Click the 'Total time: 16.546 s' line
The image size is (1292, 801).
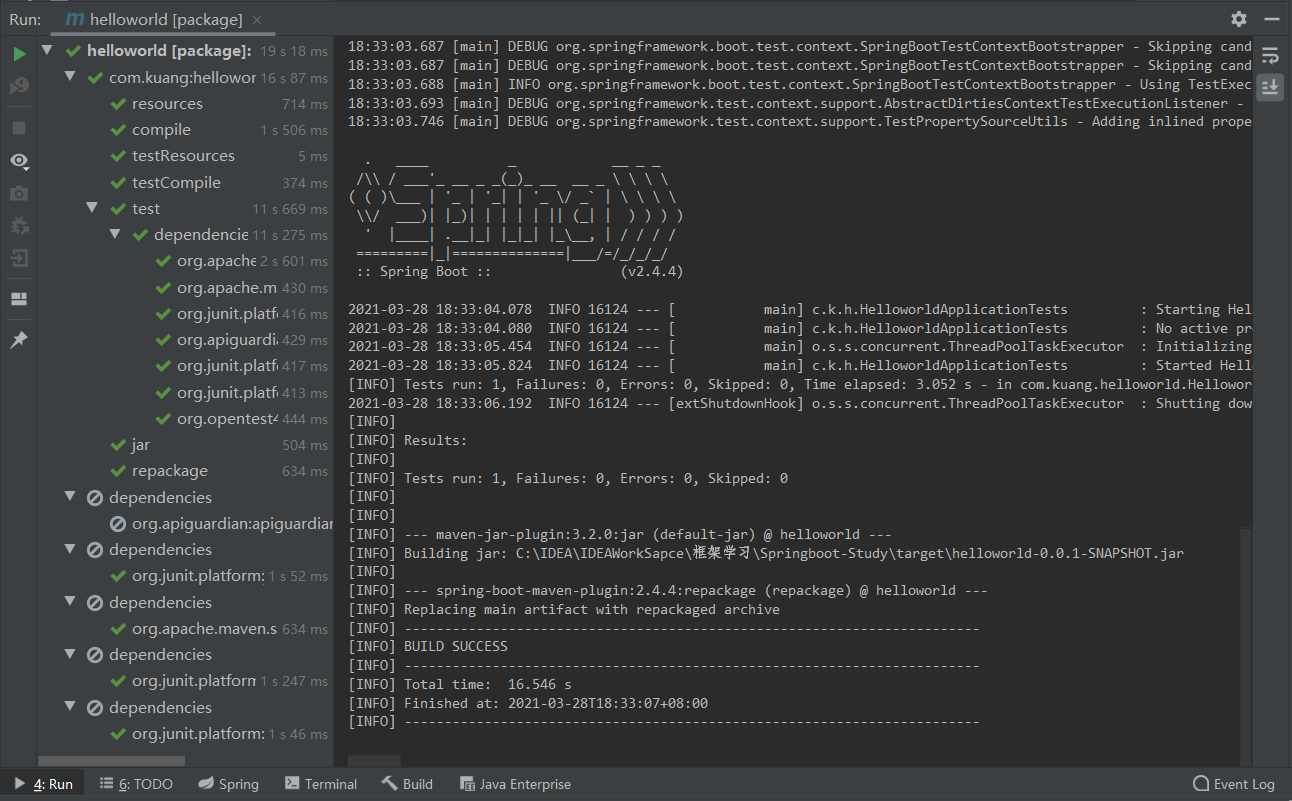(460, 684)
